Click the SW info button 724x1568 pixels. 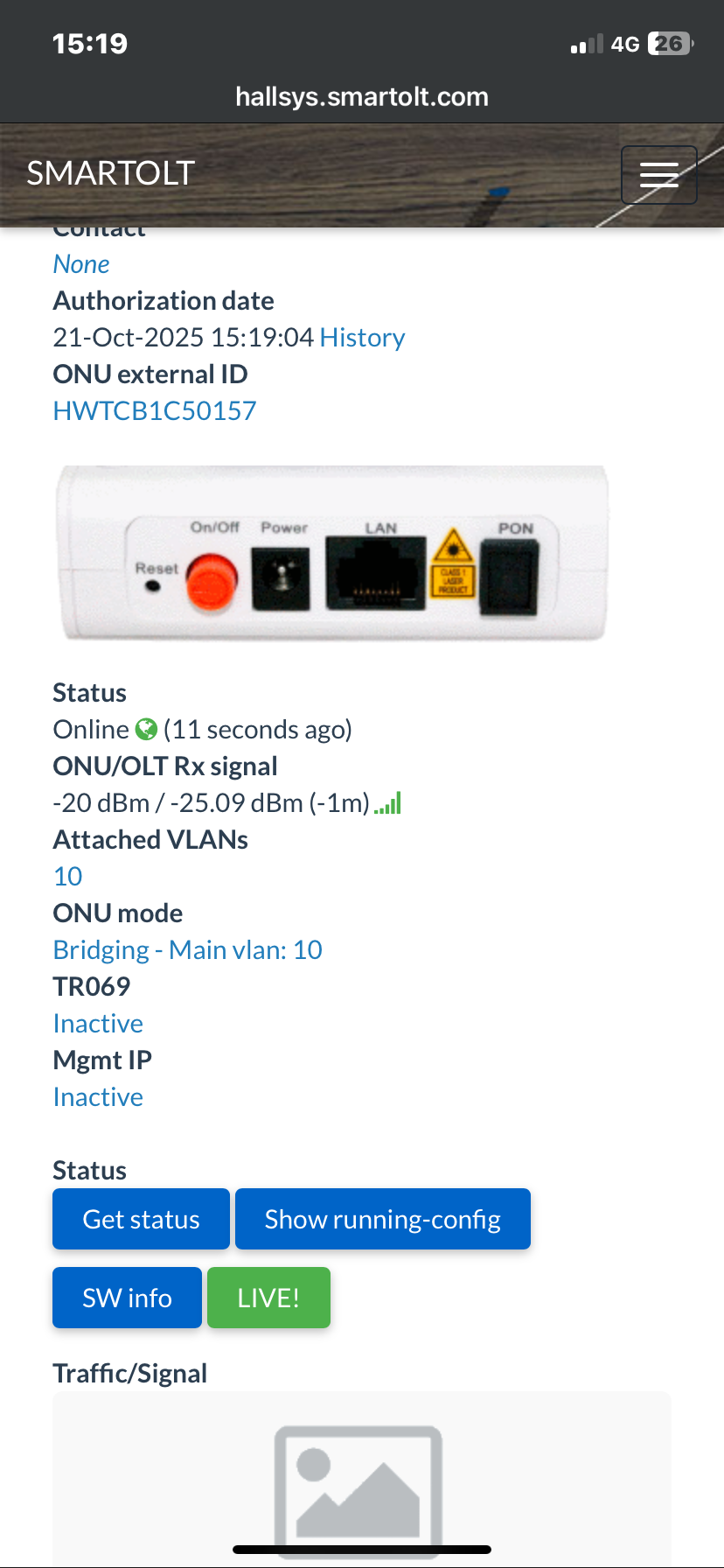click(x=127, y=1298)
